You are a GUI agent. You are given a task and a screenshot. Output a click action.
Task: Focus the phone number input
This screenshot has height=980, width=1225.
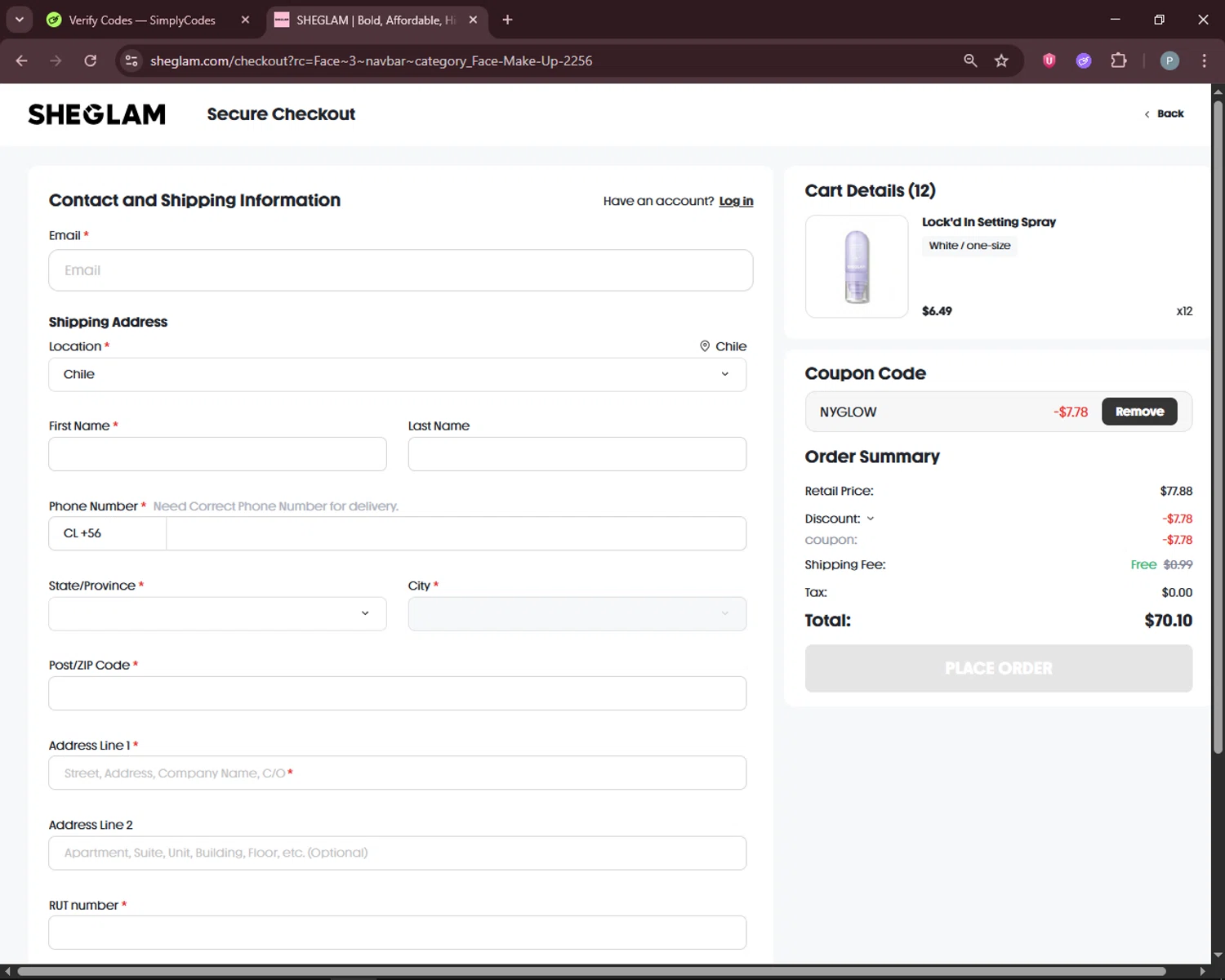point(456,533)
